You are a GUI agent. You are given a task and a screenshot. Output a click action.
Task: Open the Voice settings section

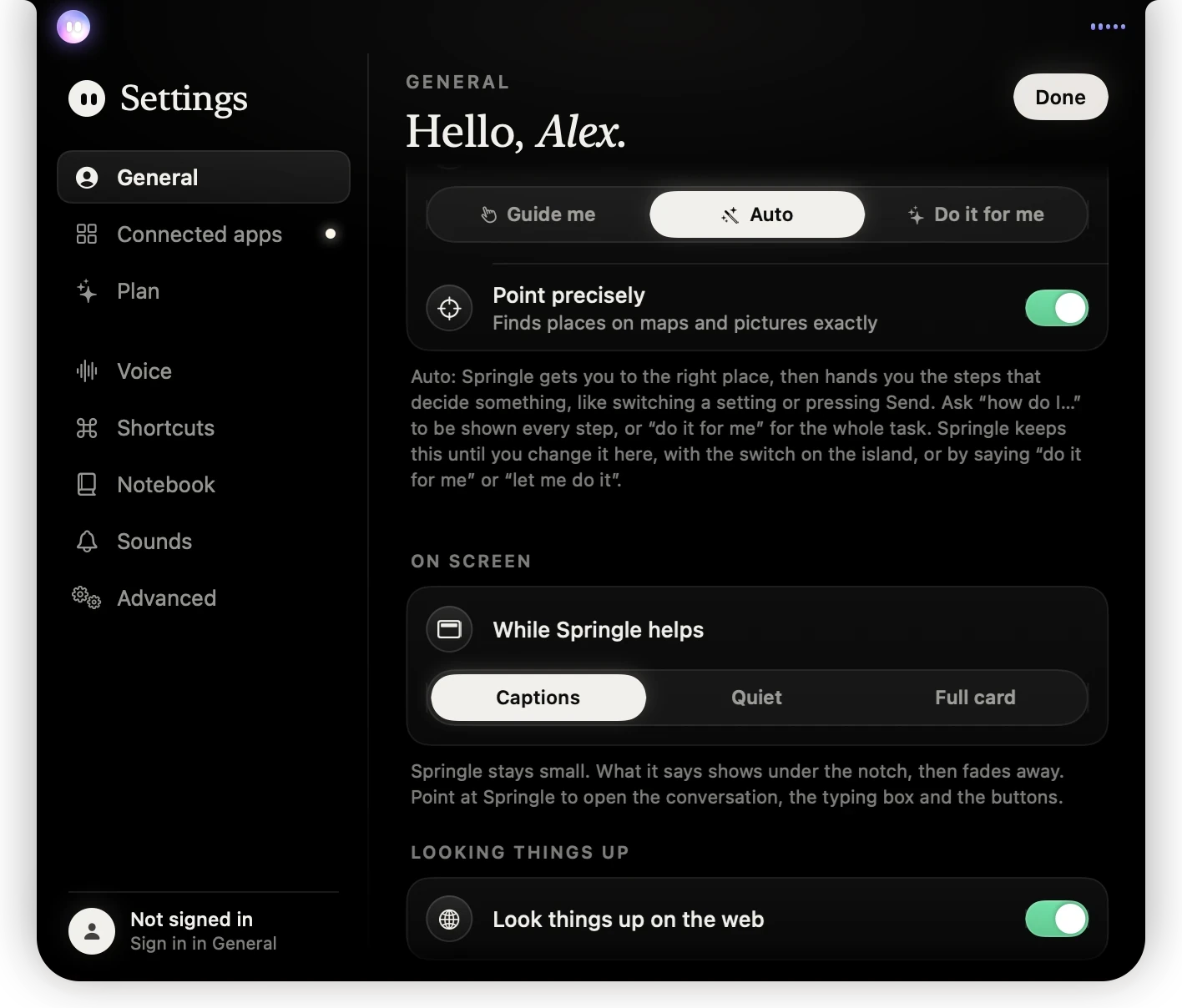(204, 370)
